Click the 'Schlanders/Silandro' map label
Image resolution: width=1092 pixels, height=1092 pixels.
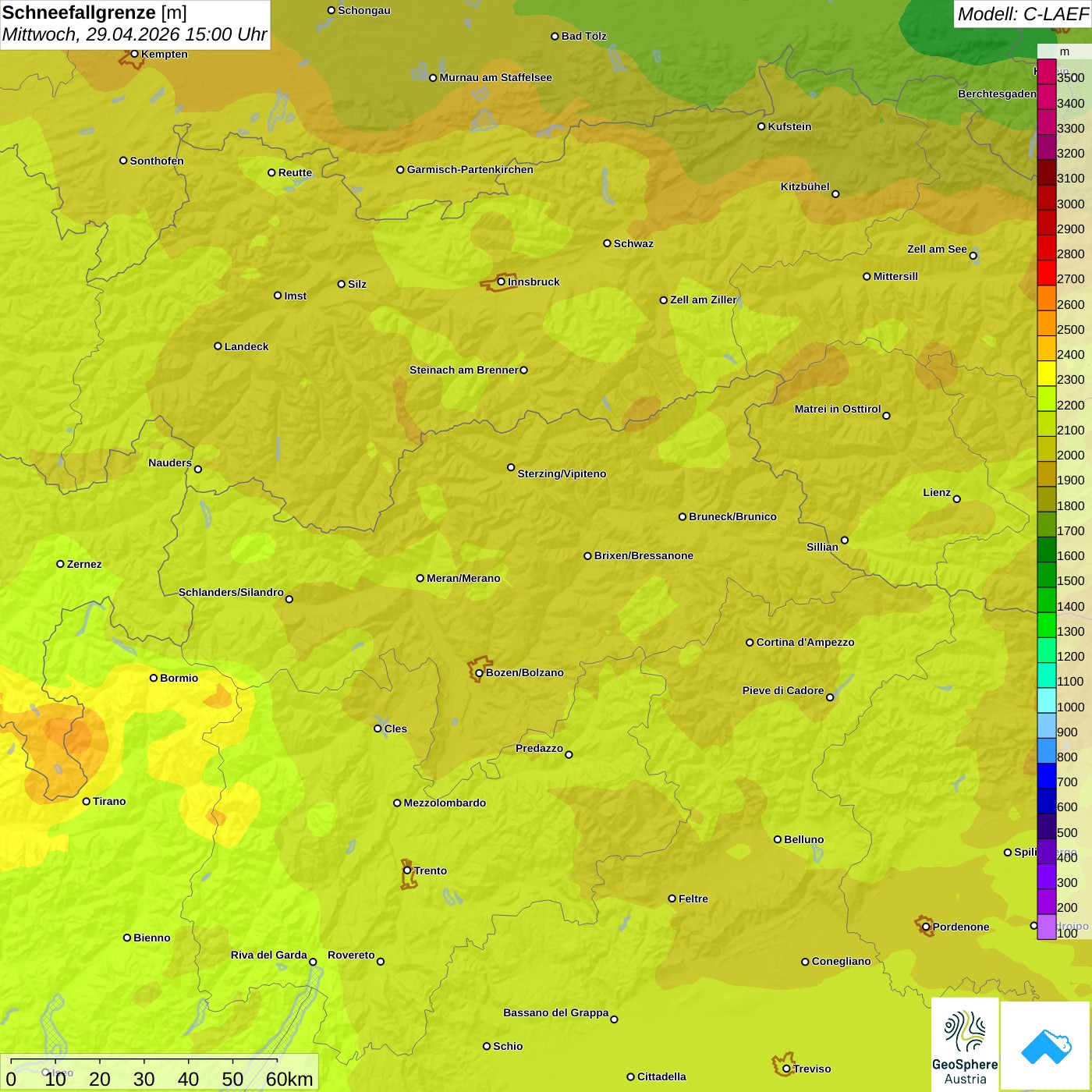(x=231, y=592)
